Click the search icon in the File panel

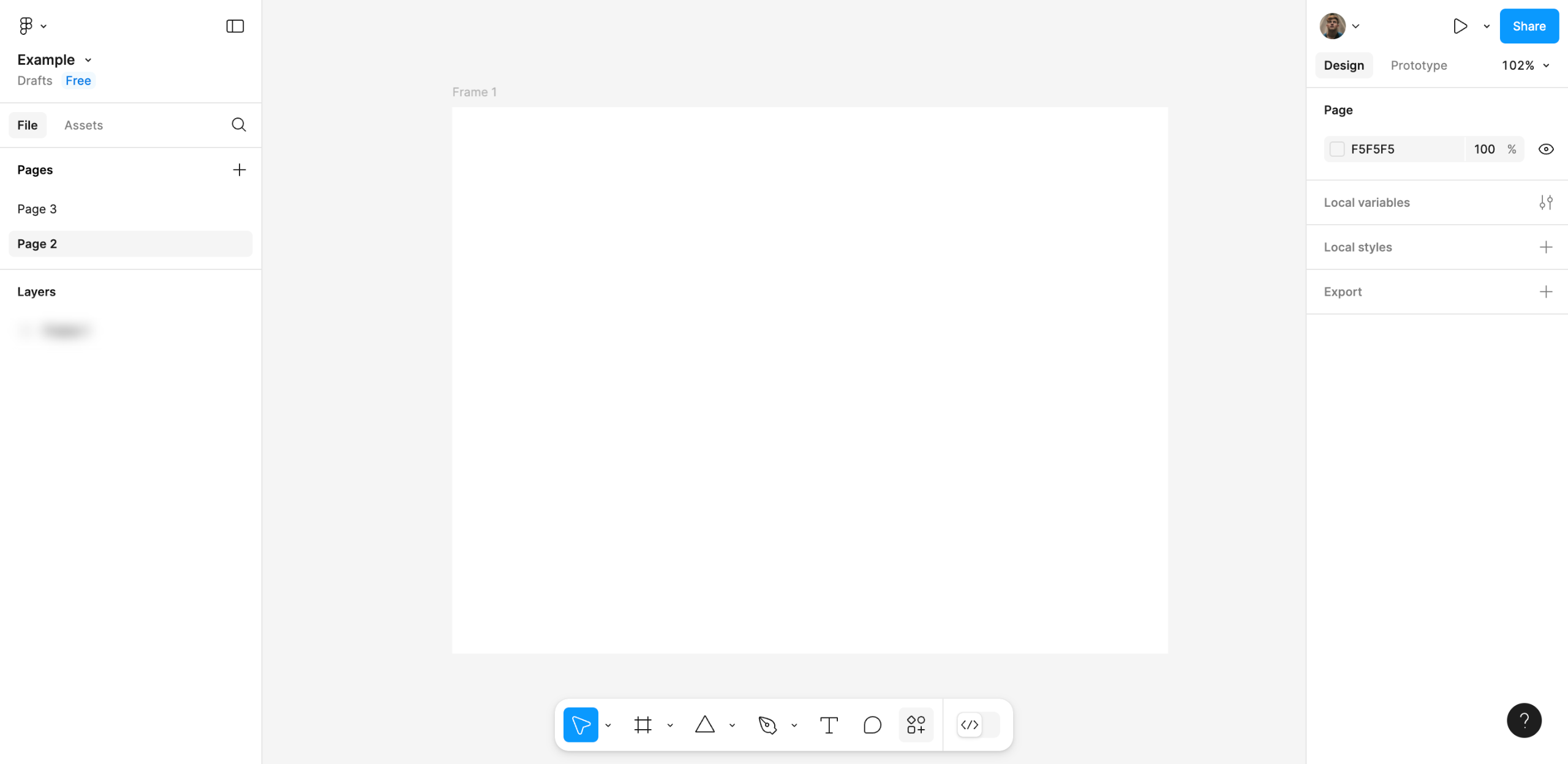[x=239, y=125]
